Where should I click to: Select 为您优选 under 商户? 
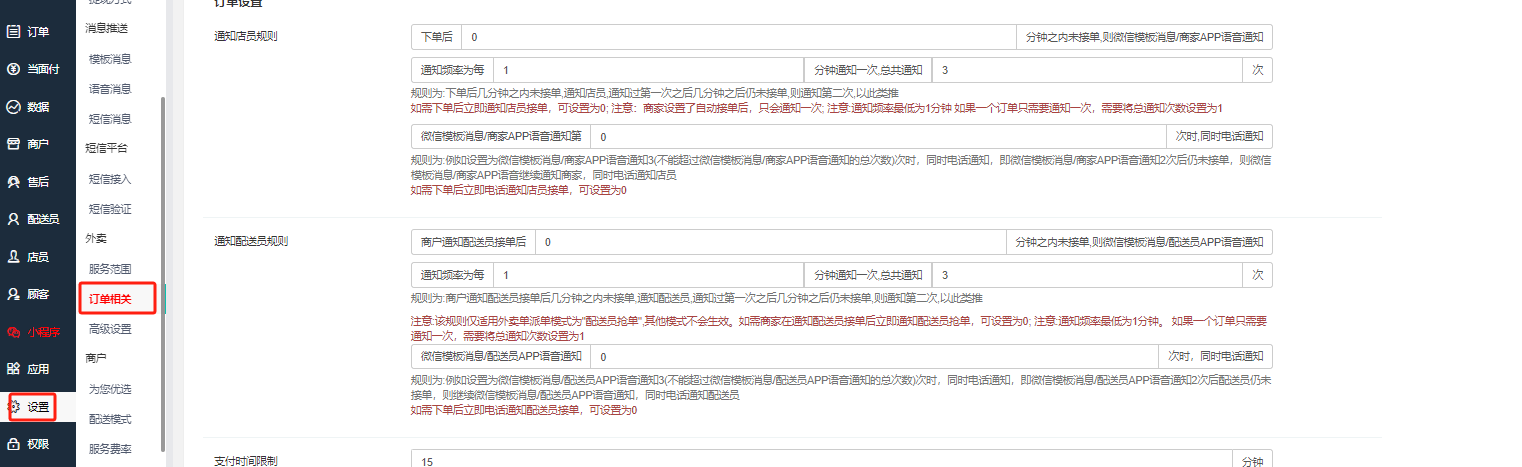110,389
